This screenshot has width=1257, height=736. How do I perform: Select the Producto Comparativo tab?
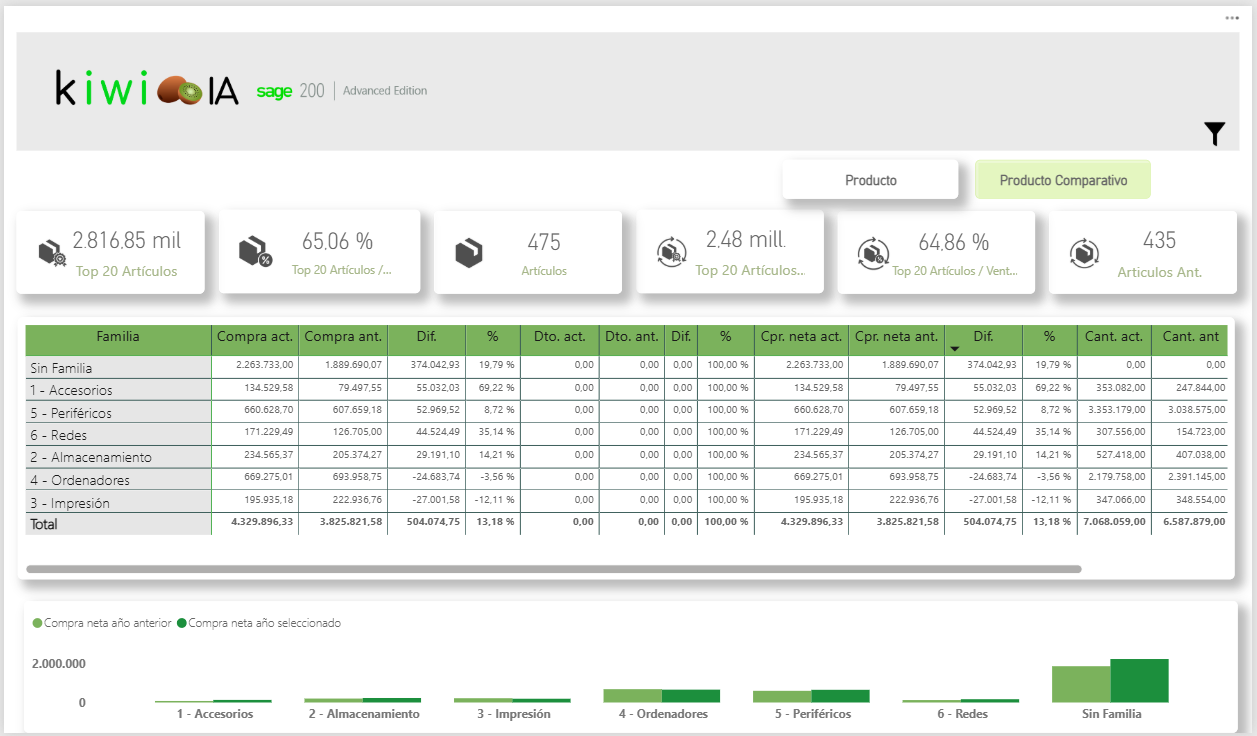(1062, 181)
